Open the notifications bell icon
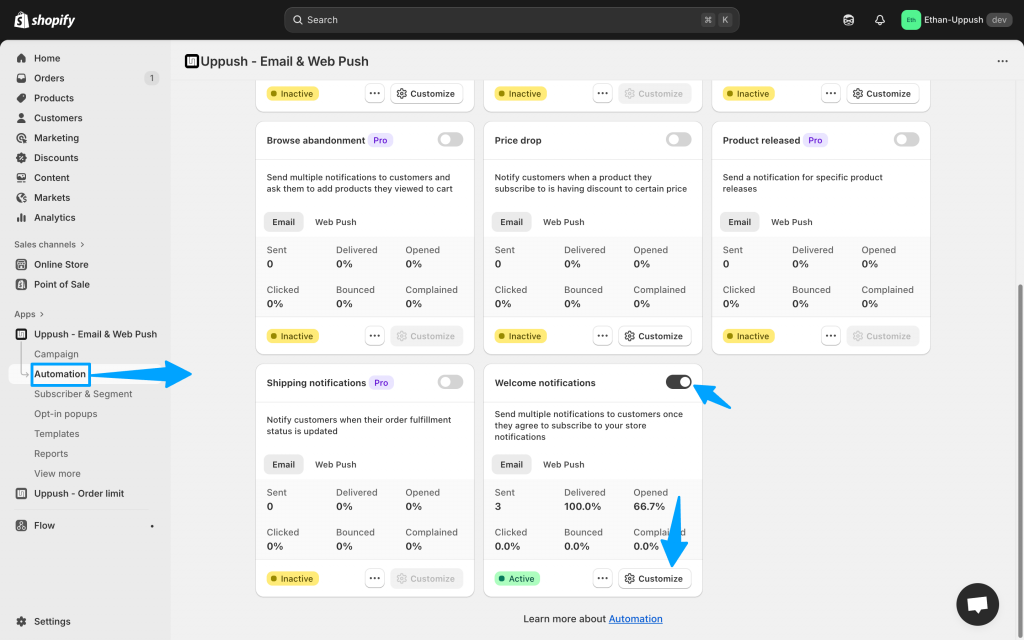This screenshot has width=1024, height=640. point(879,20)
